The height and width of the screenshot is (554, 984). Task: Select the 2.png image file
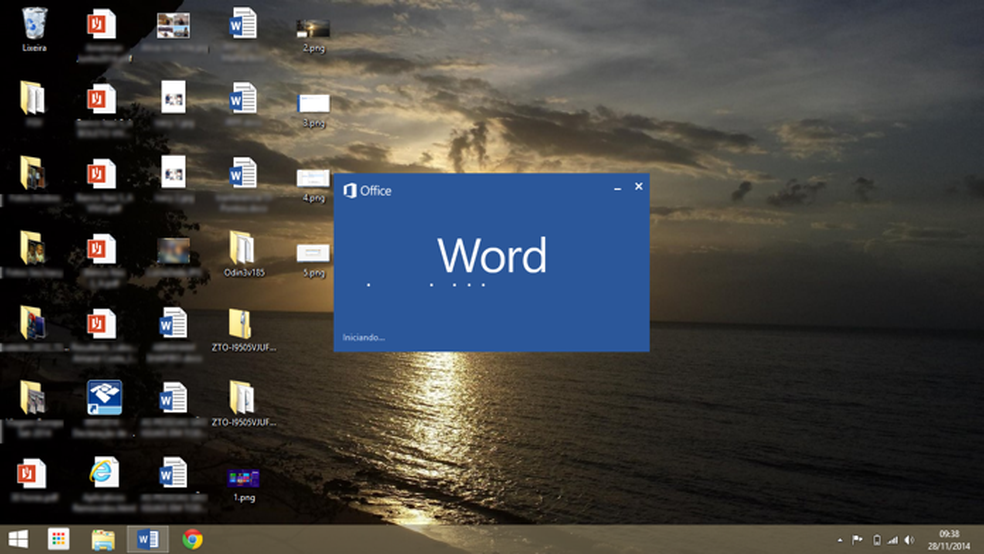313,29
